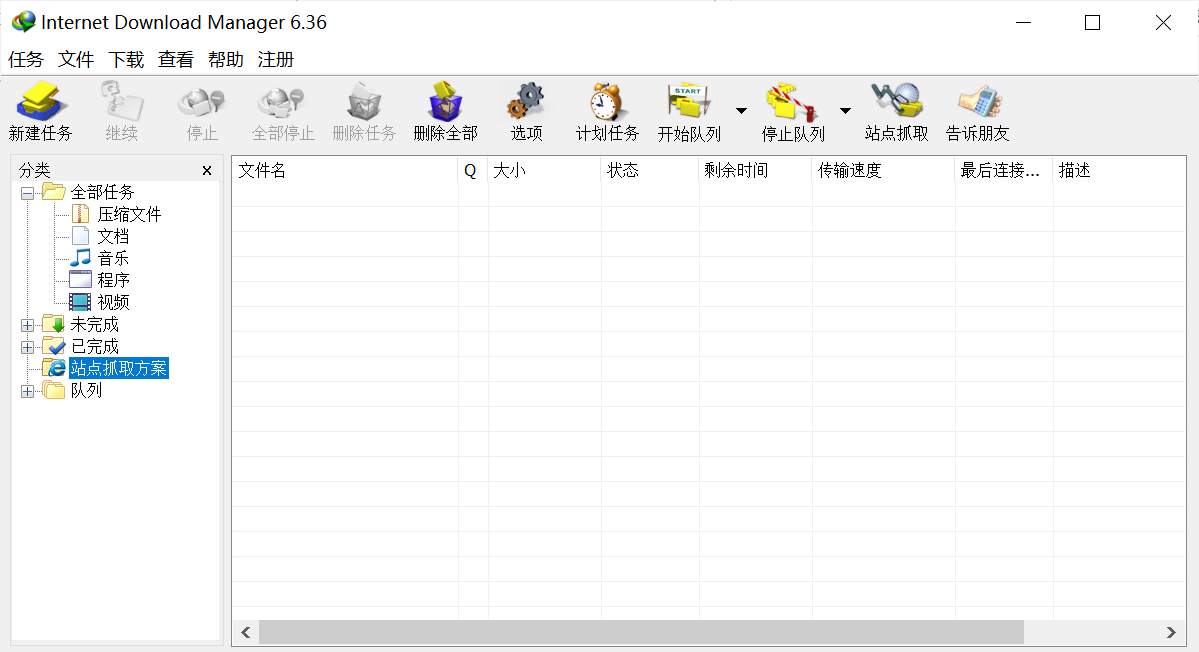Screen dimensions: 1199x652
Task: Launch the 站点抓取 (site grabber) tool
Action: 896,102
